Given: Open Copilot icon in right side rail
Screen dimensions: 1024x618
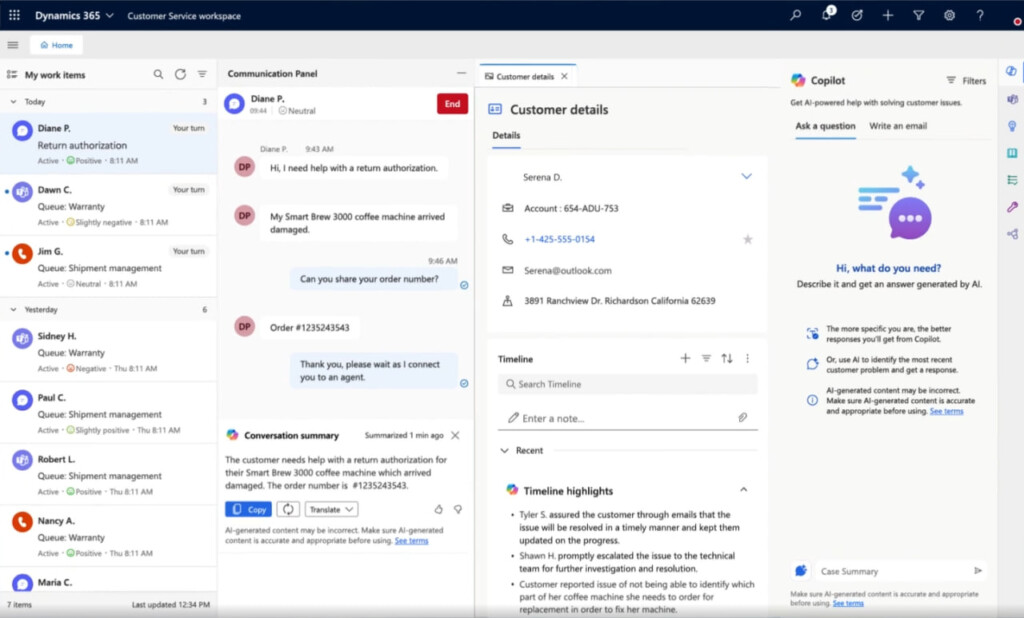Looking at the screenshot, I should (1012, 71).
